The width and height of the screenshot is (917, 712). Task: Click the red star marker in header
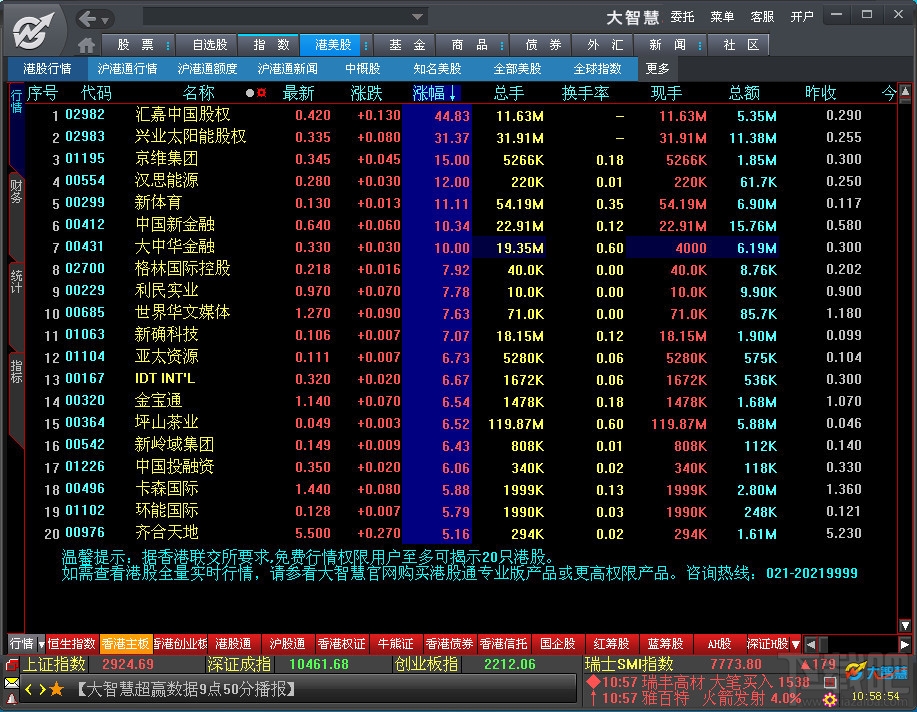click(261, 92)
